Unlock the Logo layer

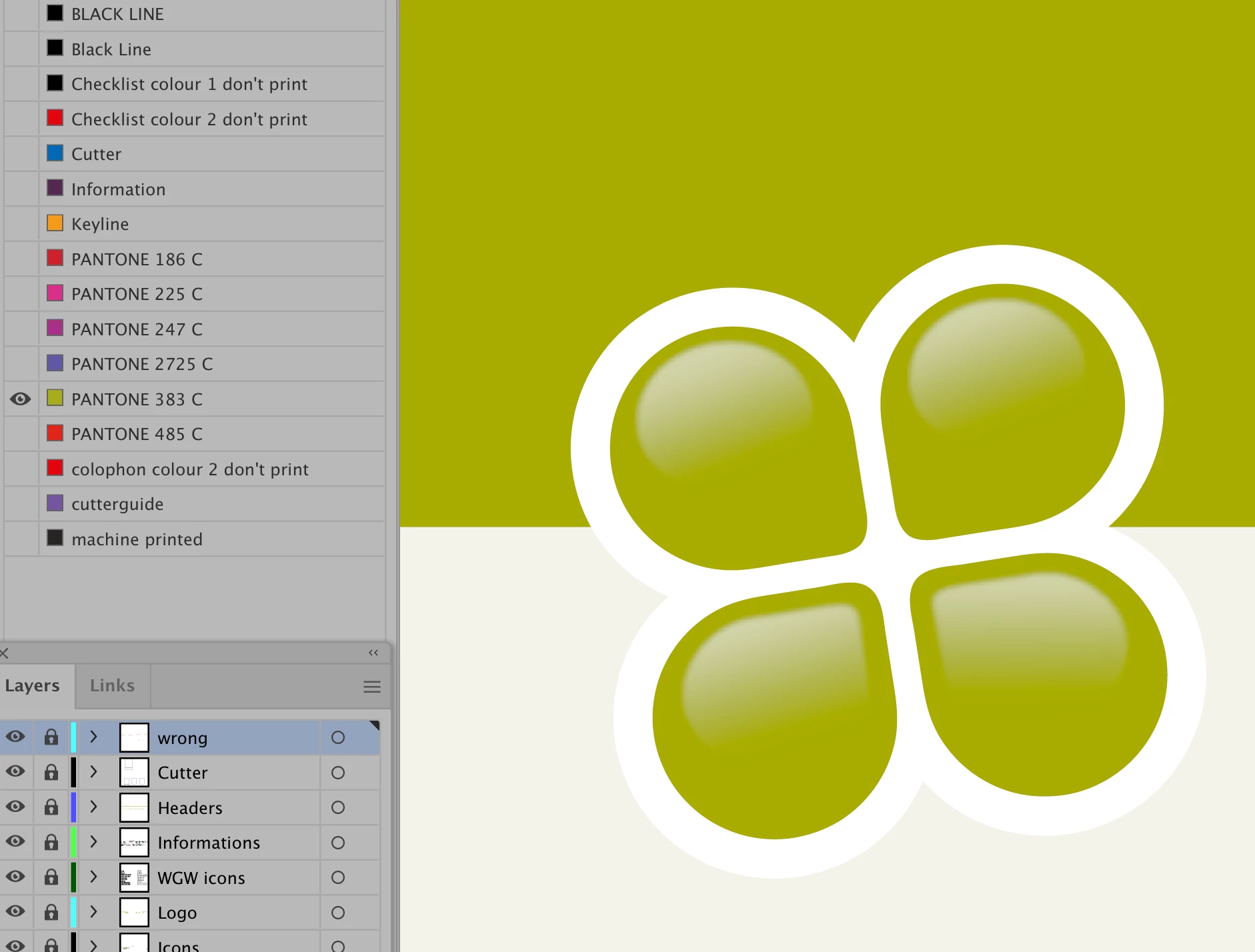pyautogui.click(x=51, y=912)
